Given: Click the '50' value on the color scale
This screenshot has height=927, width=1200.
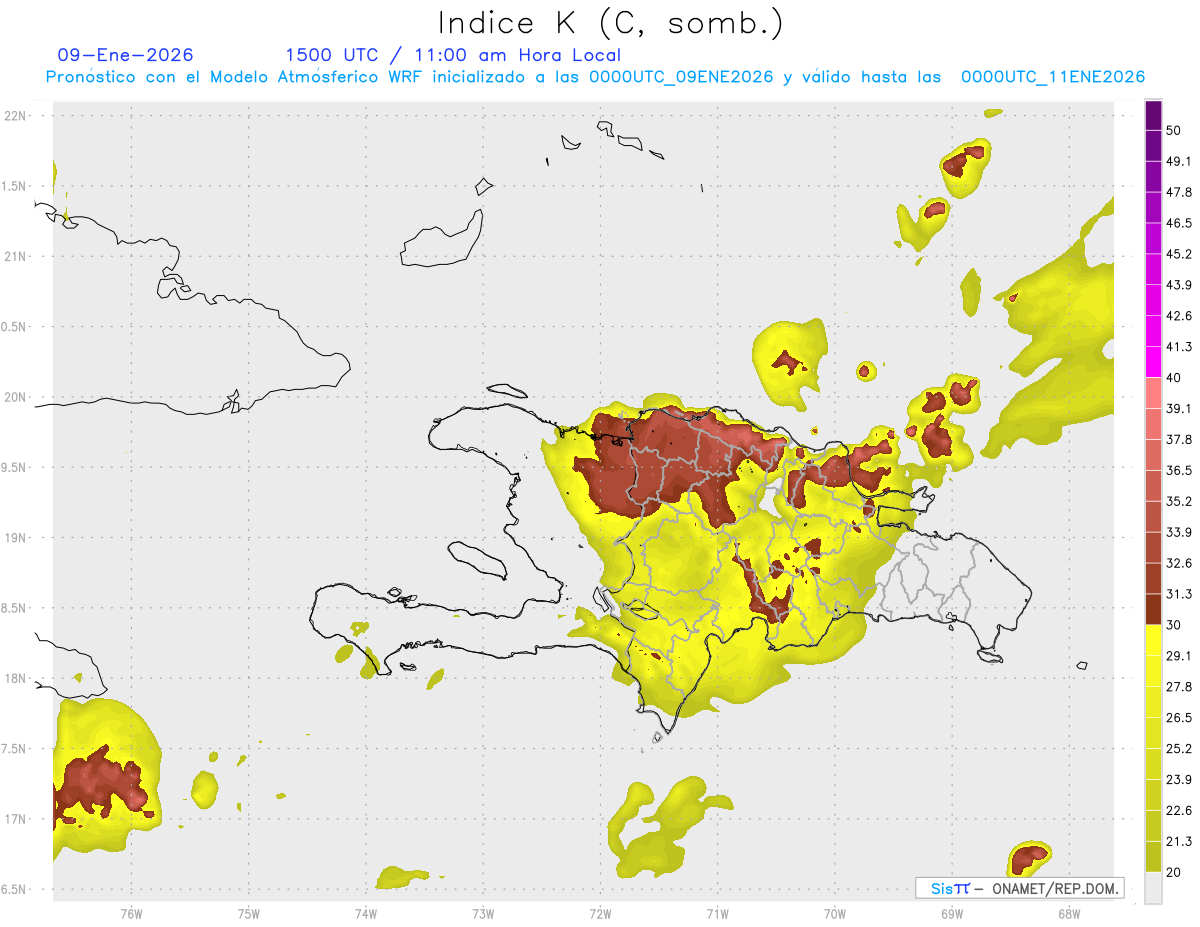Looking at the screenshot, I should [x=1174, y=131].
